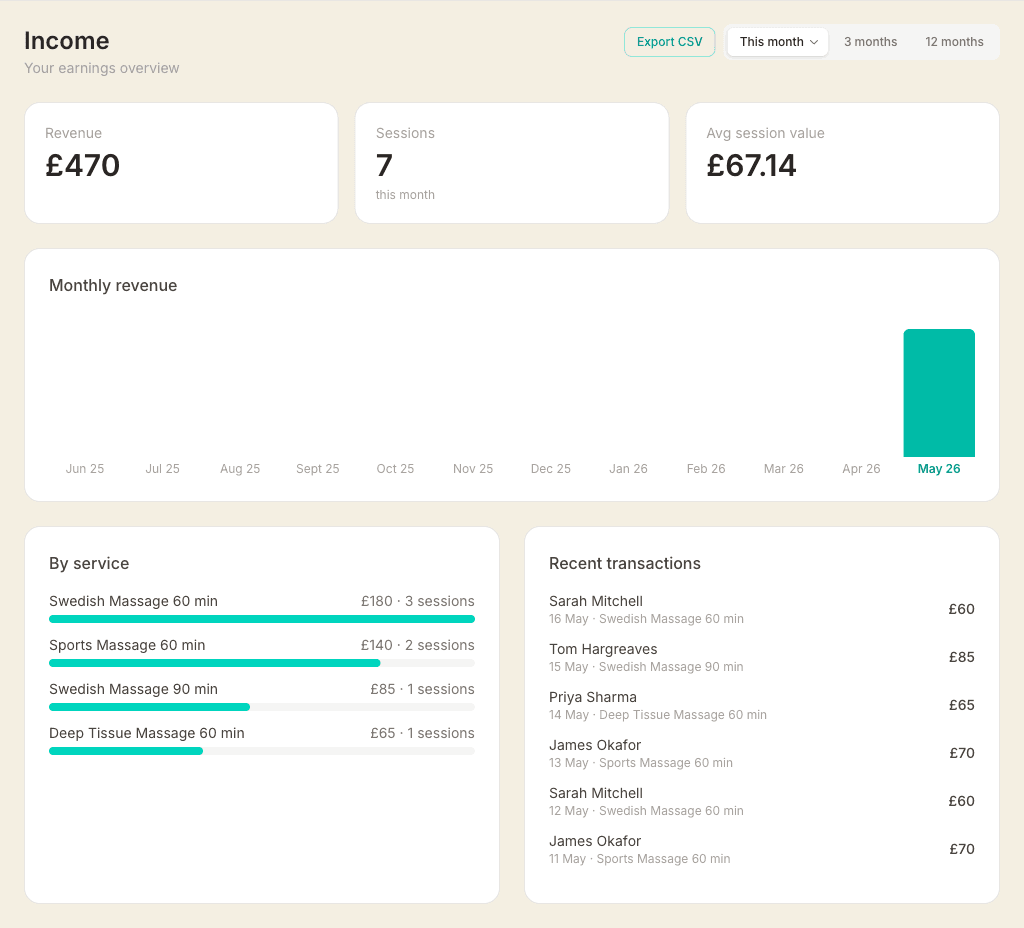
Task: Click the £180 · 3 sessions value
Action: click(x=417, y=601)
